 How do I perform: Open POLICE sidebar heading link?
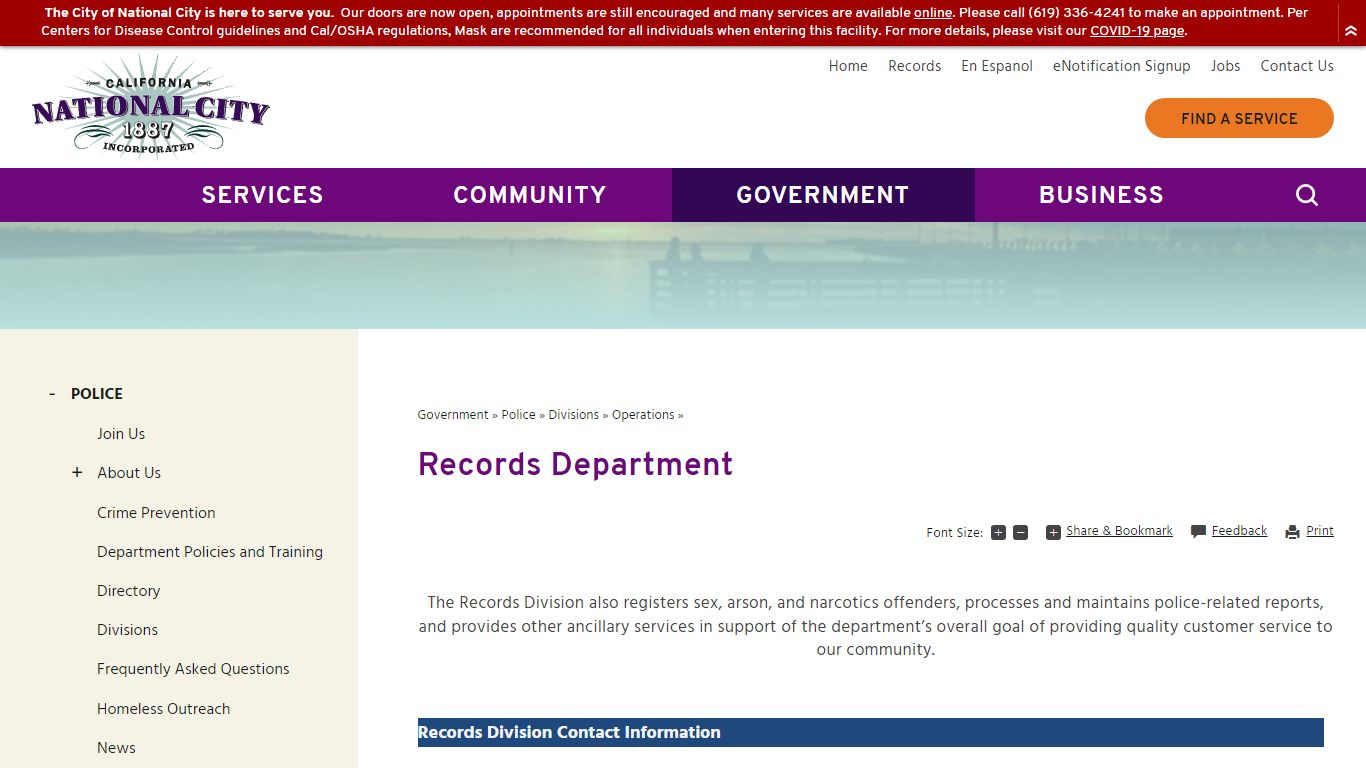(x=97, y=394)
